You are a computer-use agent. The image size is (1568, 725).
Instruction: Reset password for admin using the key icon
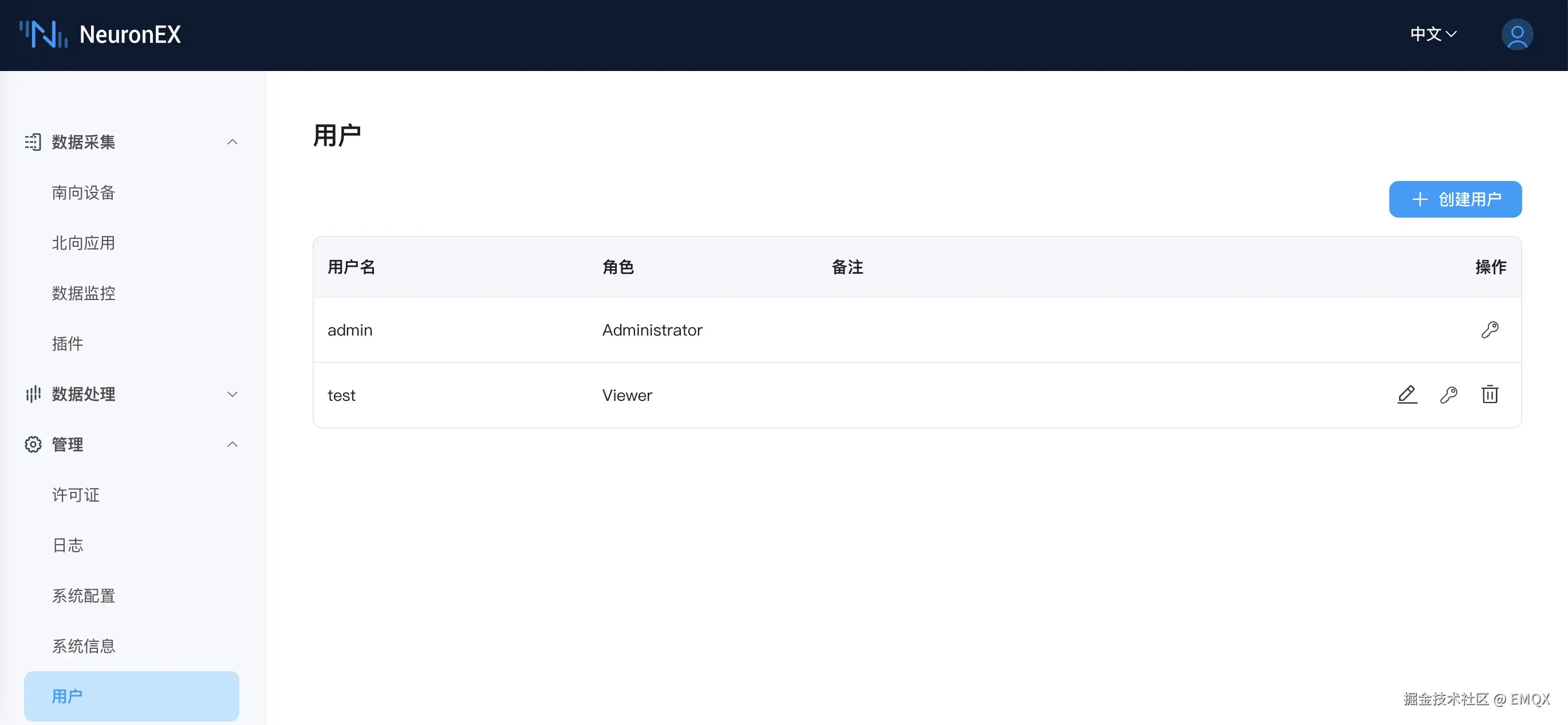click(1490, 329)
